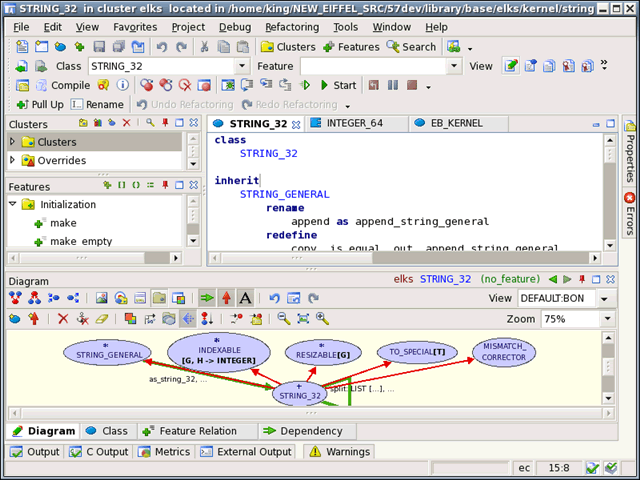Collapse the Initialization feature group
This screenshot has width=640, height=480.
click(13, 204)
